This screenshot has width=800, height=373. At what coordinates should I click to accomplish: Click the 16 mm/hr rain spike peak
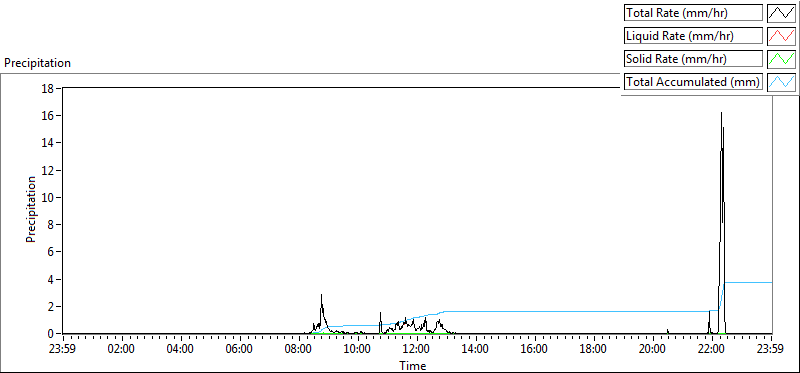(x=721, y=113)
